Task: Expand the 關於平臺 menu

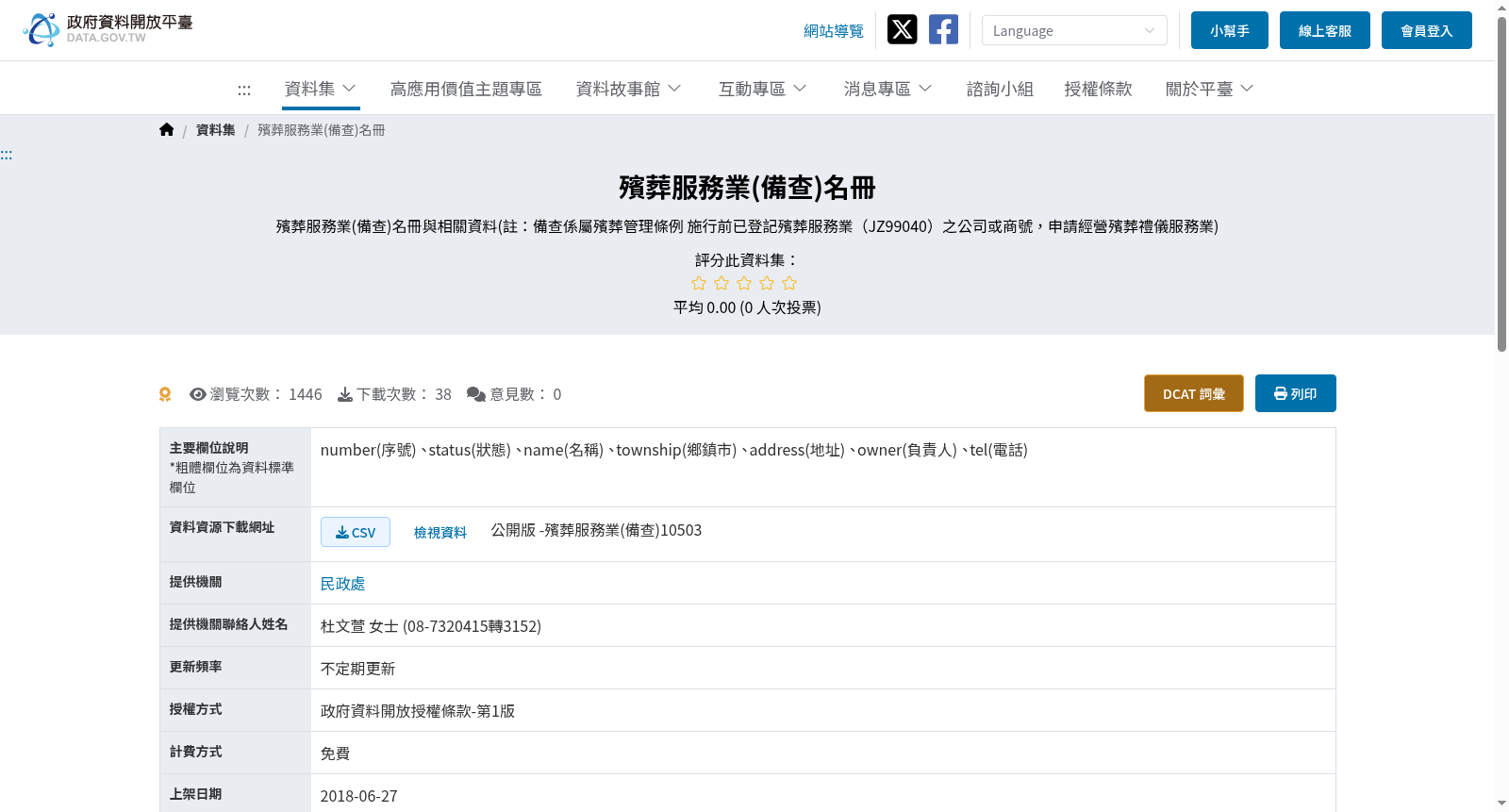Action: point(1210,89)
